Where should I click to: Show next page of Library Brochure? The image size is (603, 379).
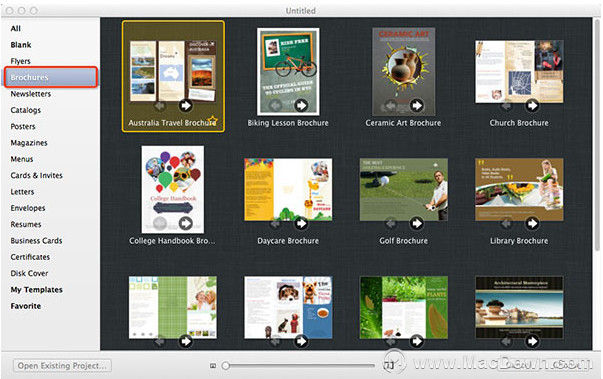click(x=532, y=223)
